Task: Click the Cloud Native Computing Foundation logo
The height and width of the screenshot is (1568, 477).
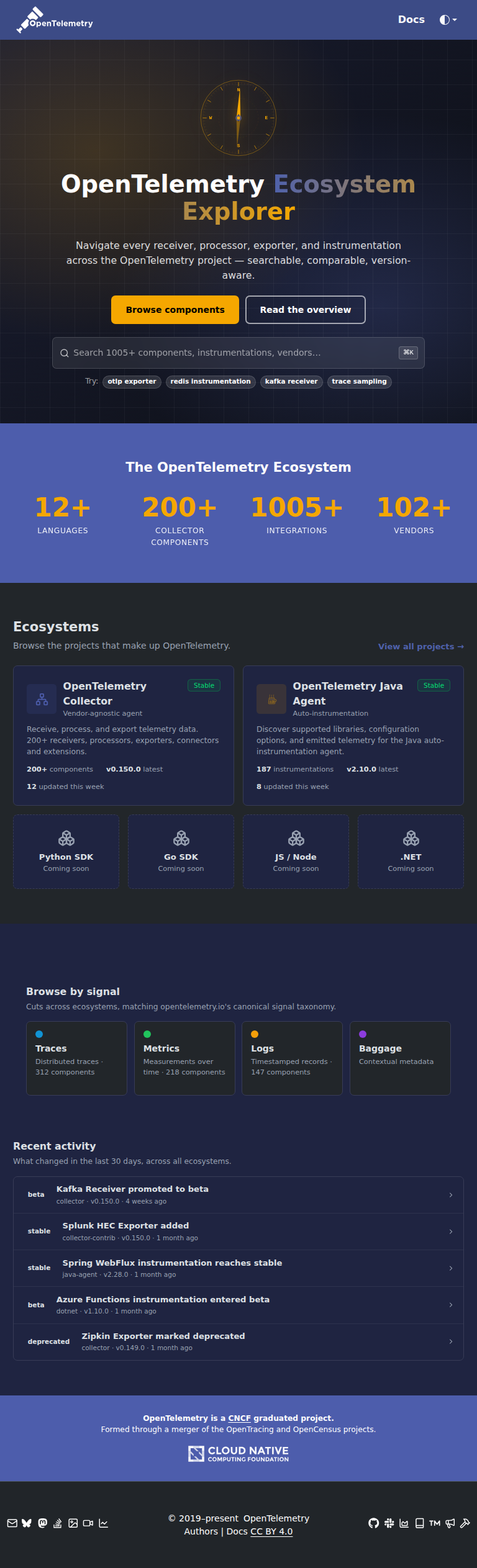Action: click(238, 1454)
